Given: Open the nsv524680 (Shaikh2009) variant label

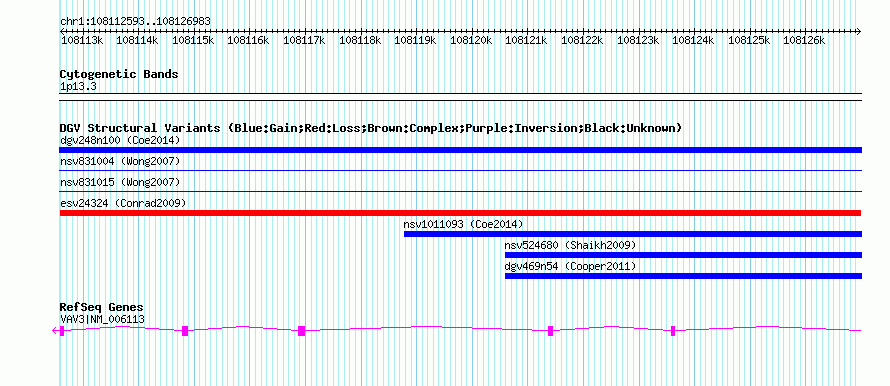Looking at the screenshot, I should point(570,245).
